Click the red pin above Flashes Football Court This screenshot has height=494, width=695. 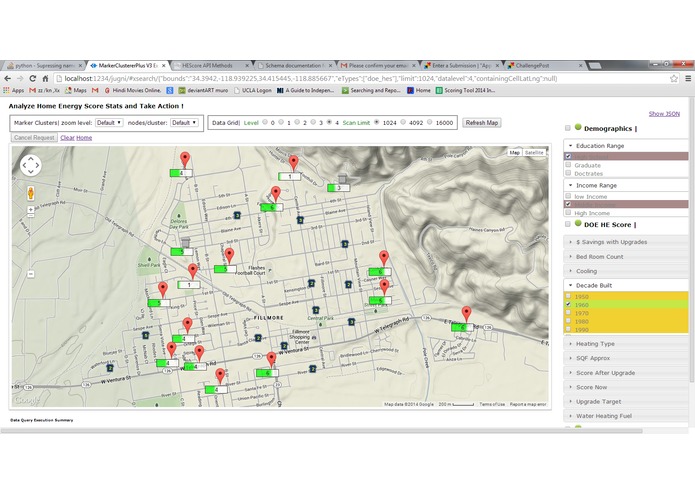(x=229, y=256)
